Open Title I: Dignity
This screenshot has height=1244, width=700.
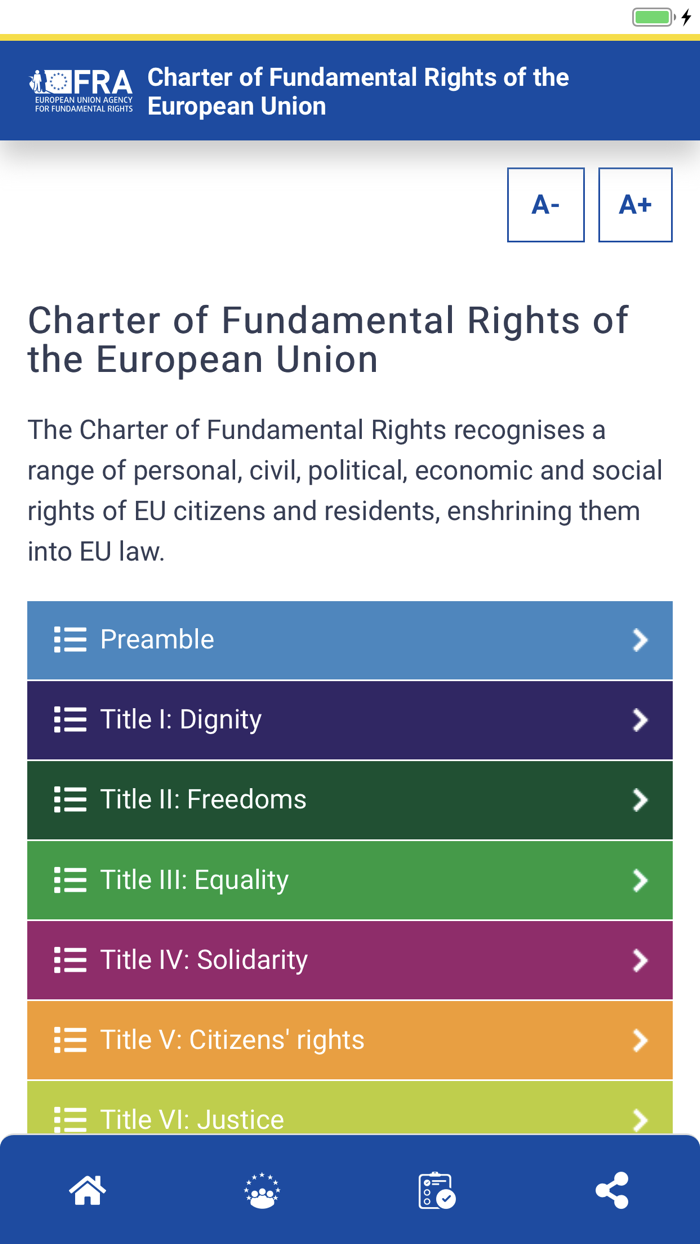pyautogui.click(x=349, y=719)
